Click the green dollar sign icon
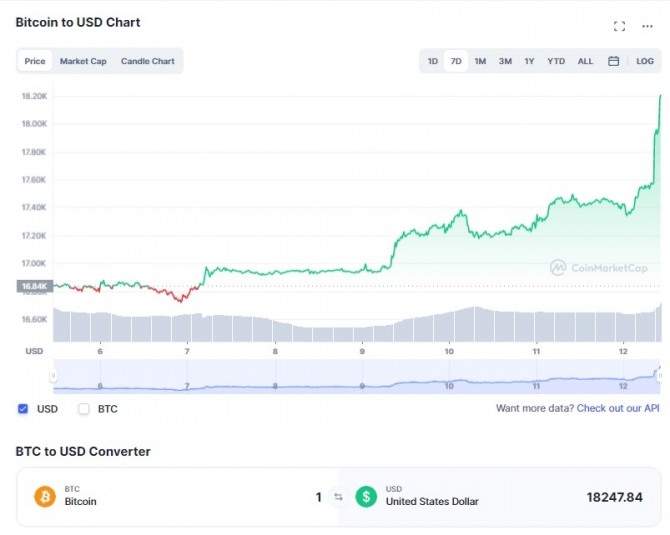The width and height of the screenshot is (670, 535). click(366, 497)
